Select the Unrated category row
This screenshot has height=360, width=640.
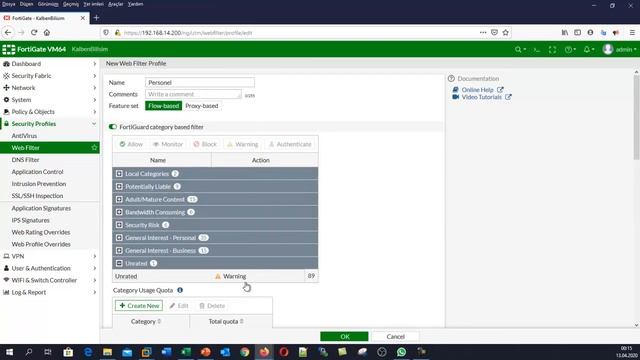click(215, 276)
